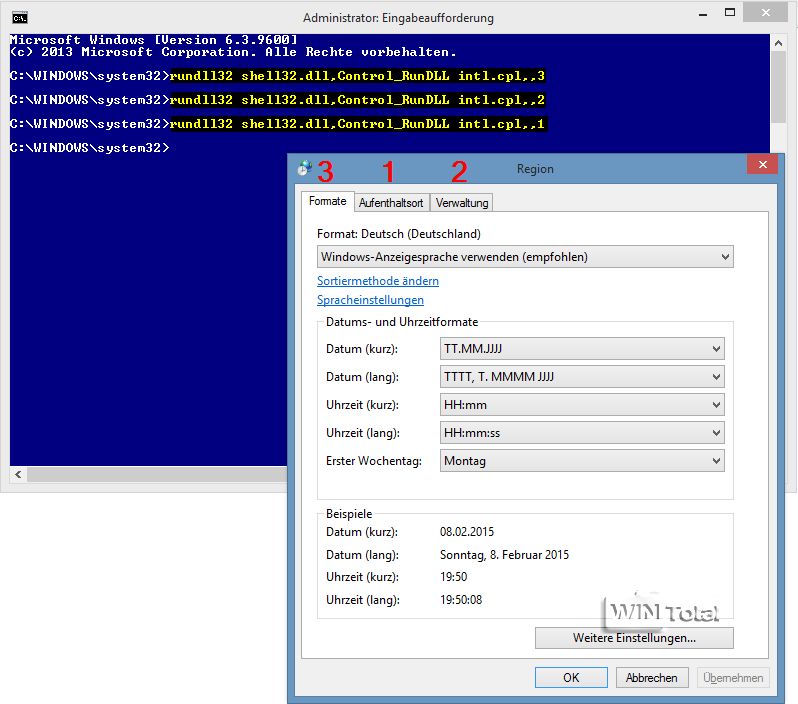This screenshot has width=798, height=704.
Task: Open the Spracheinstellungen link
Action: tap(370, 300)
